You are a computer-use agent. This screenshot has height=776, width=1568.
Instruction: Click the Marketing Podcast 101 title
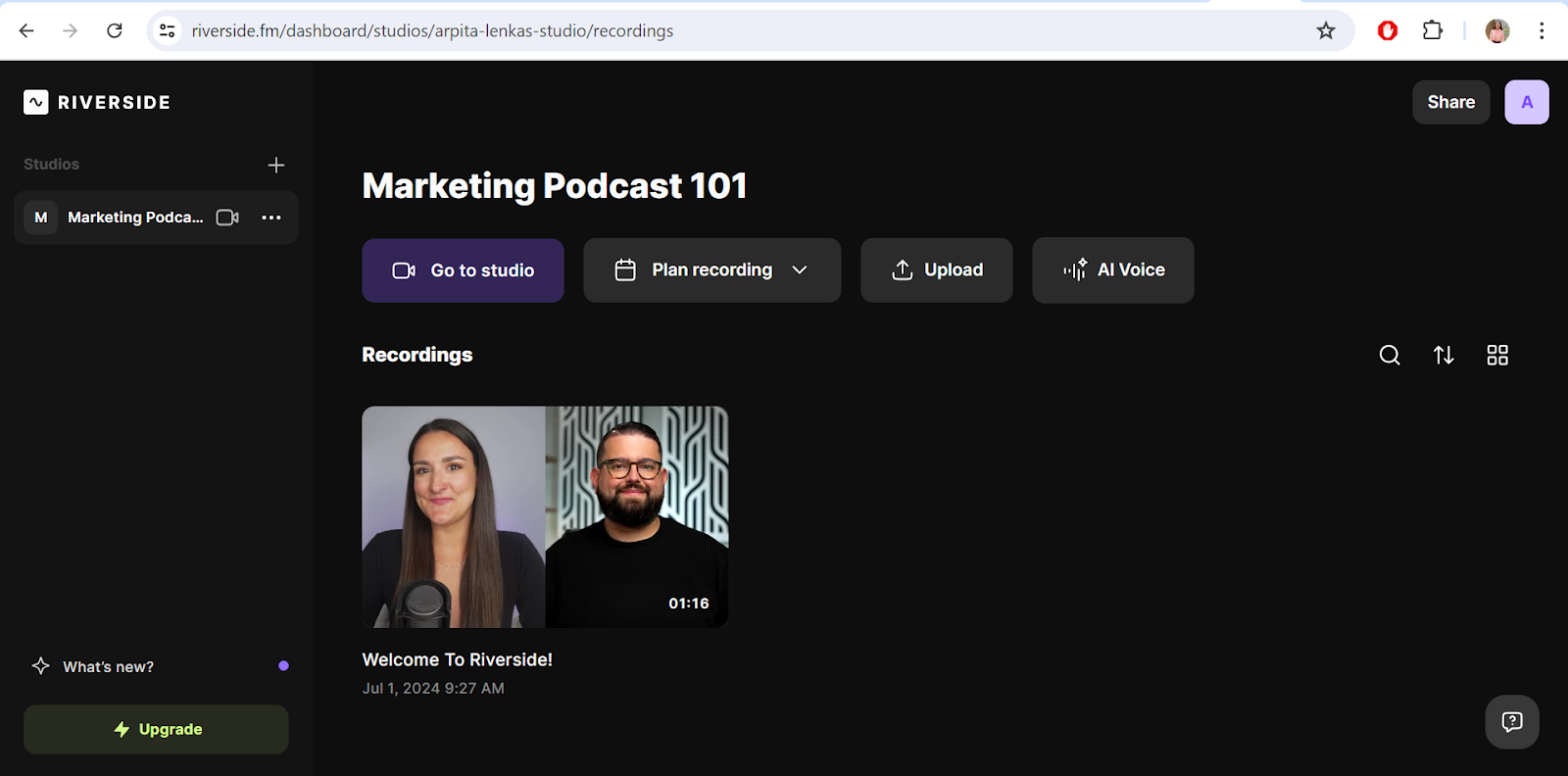pyautogui.click(x=555, y=186)
